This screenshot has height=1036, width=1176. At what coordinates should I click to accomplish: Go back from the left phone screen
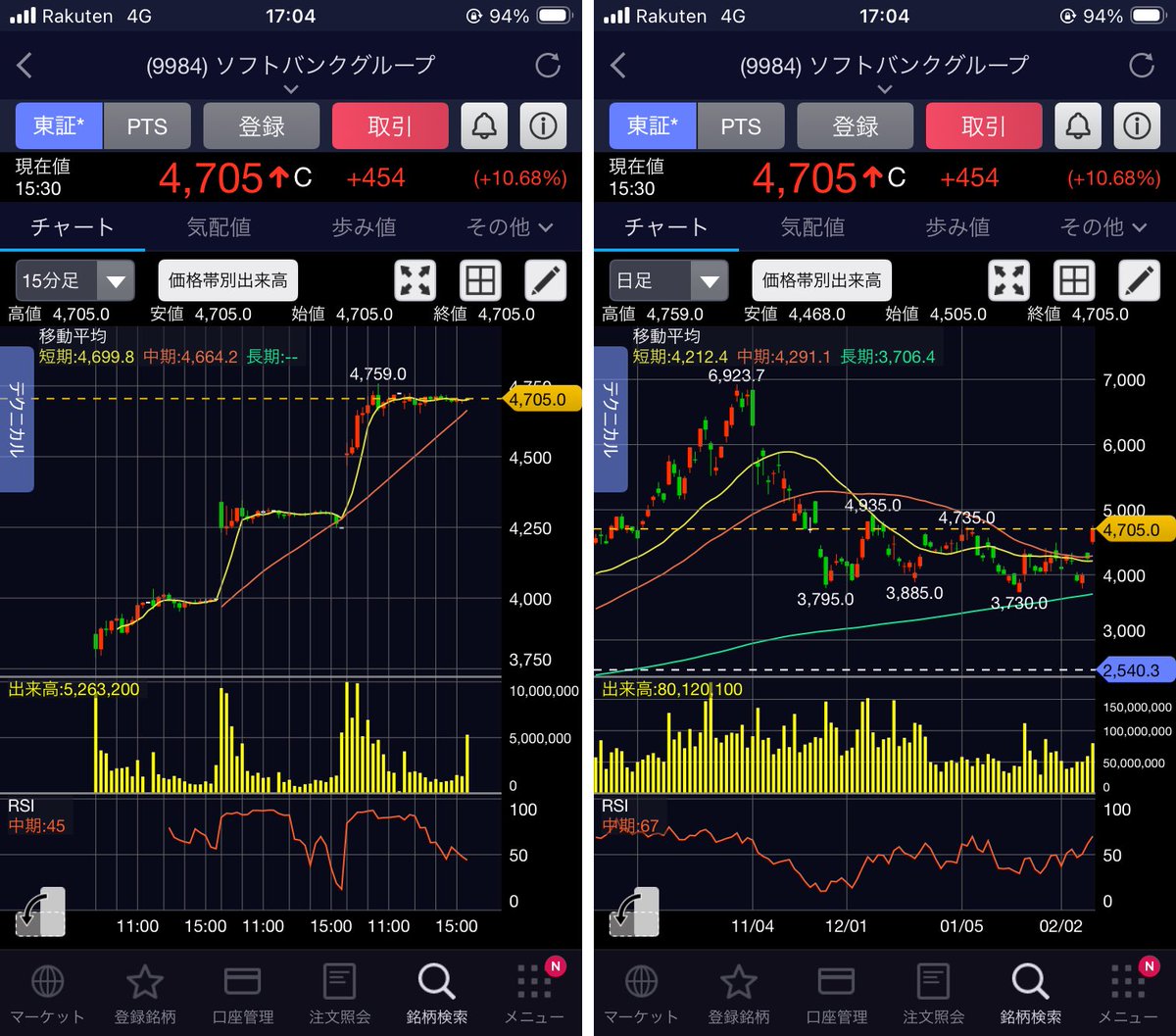click(x=25, y=66)
